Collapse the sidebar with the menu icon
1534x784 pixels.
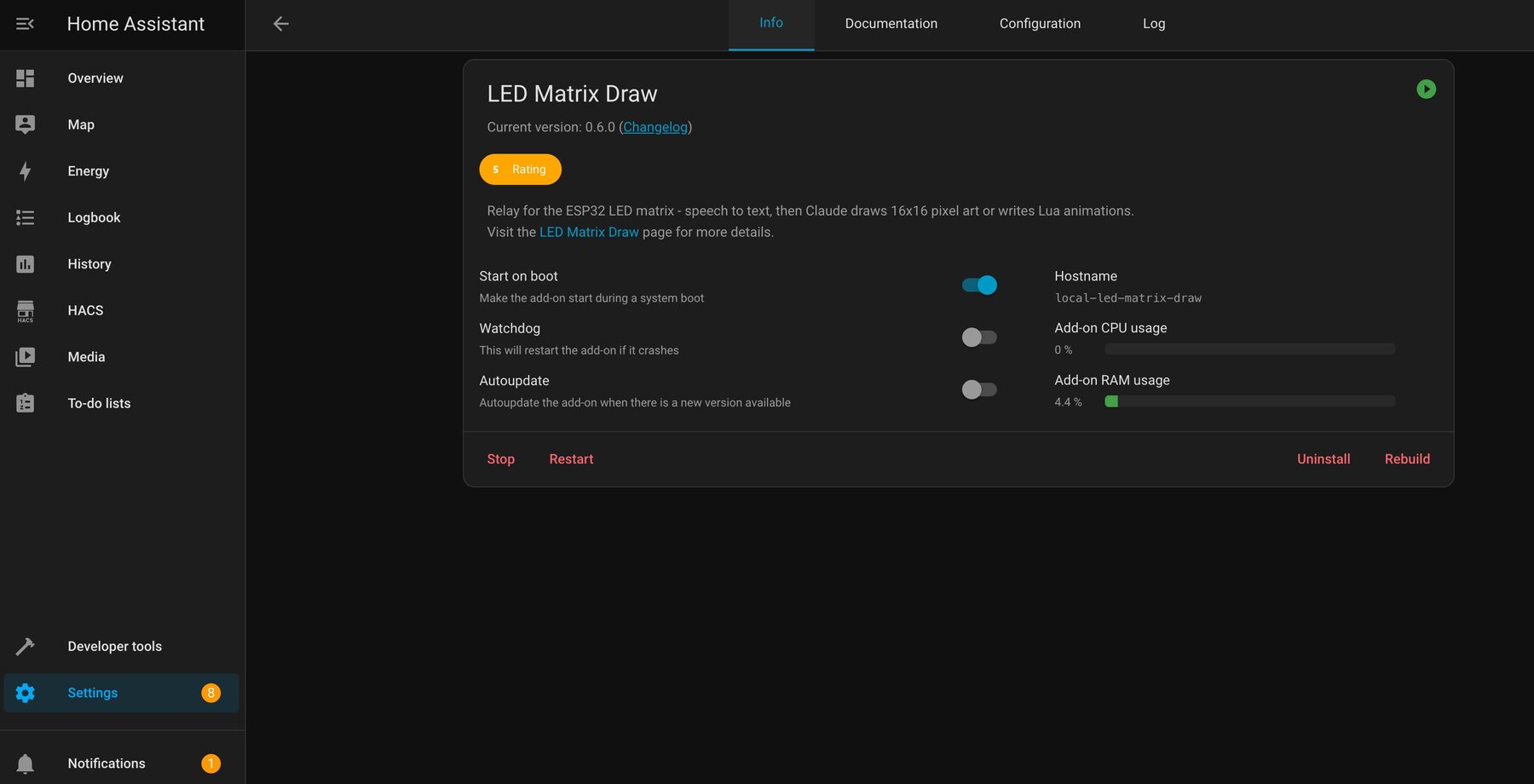pos(25,24)
